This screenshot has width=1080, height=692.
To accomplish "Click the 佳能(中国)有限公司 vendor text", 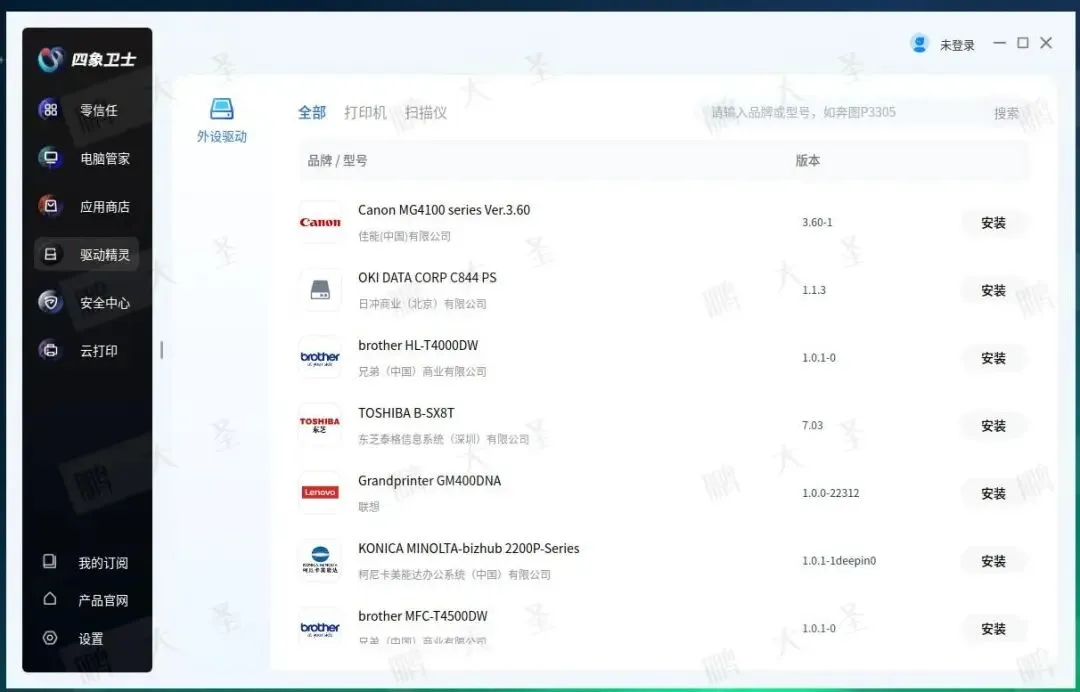I will (404, 236).
